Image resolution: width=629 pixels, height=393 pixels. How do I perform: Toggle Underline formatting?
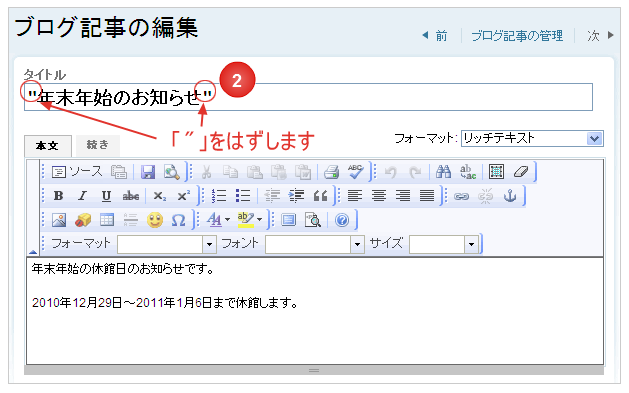coord(106,196)
